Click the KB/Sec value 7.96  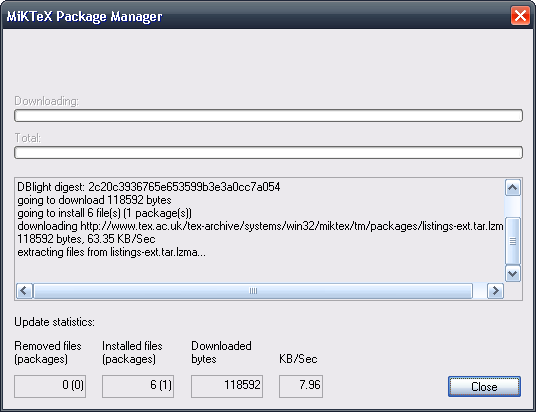301,386
